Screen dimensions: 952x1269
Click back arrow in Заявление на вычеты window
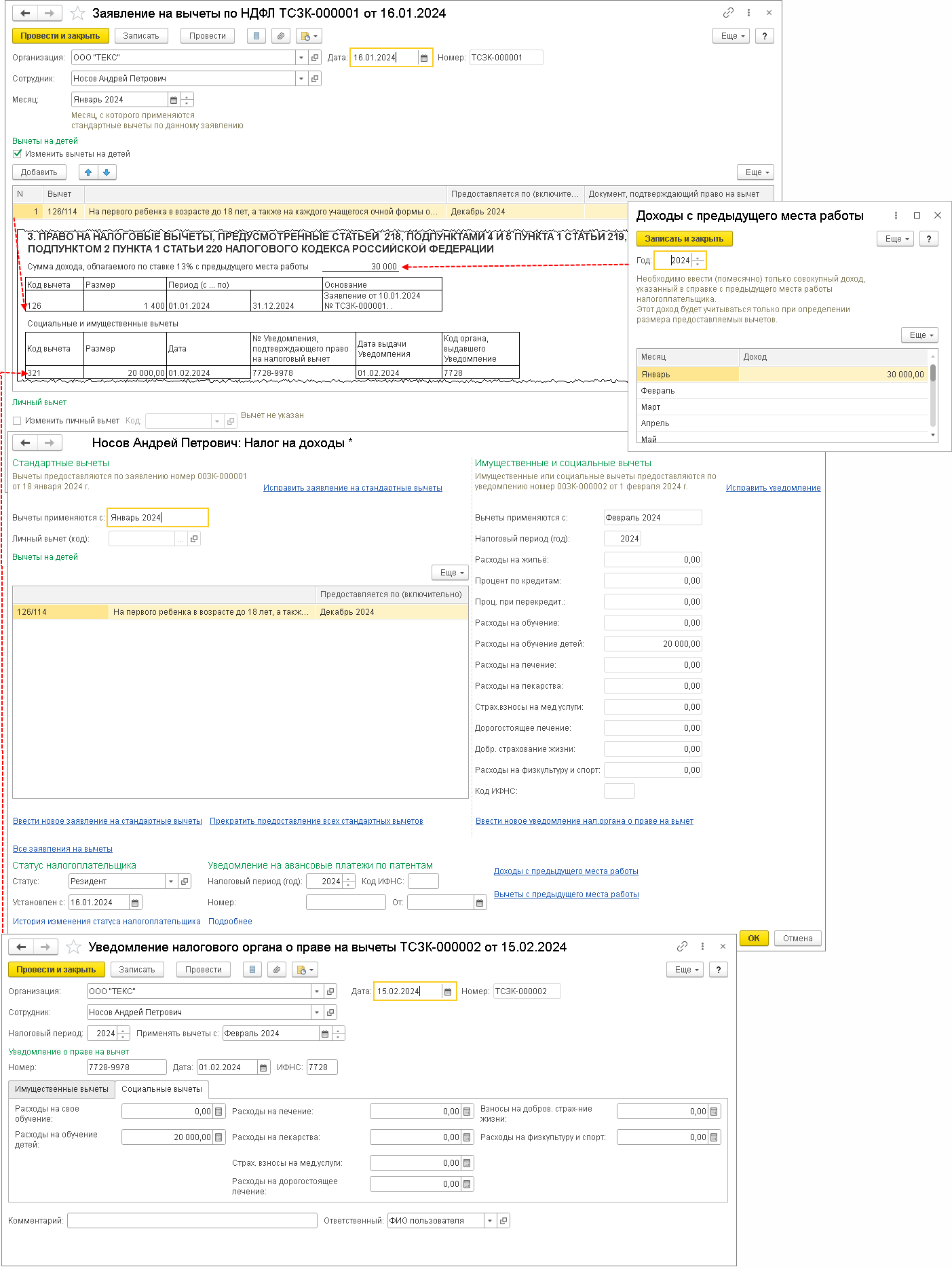click(x=25, y=13)
